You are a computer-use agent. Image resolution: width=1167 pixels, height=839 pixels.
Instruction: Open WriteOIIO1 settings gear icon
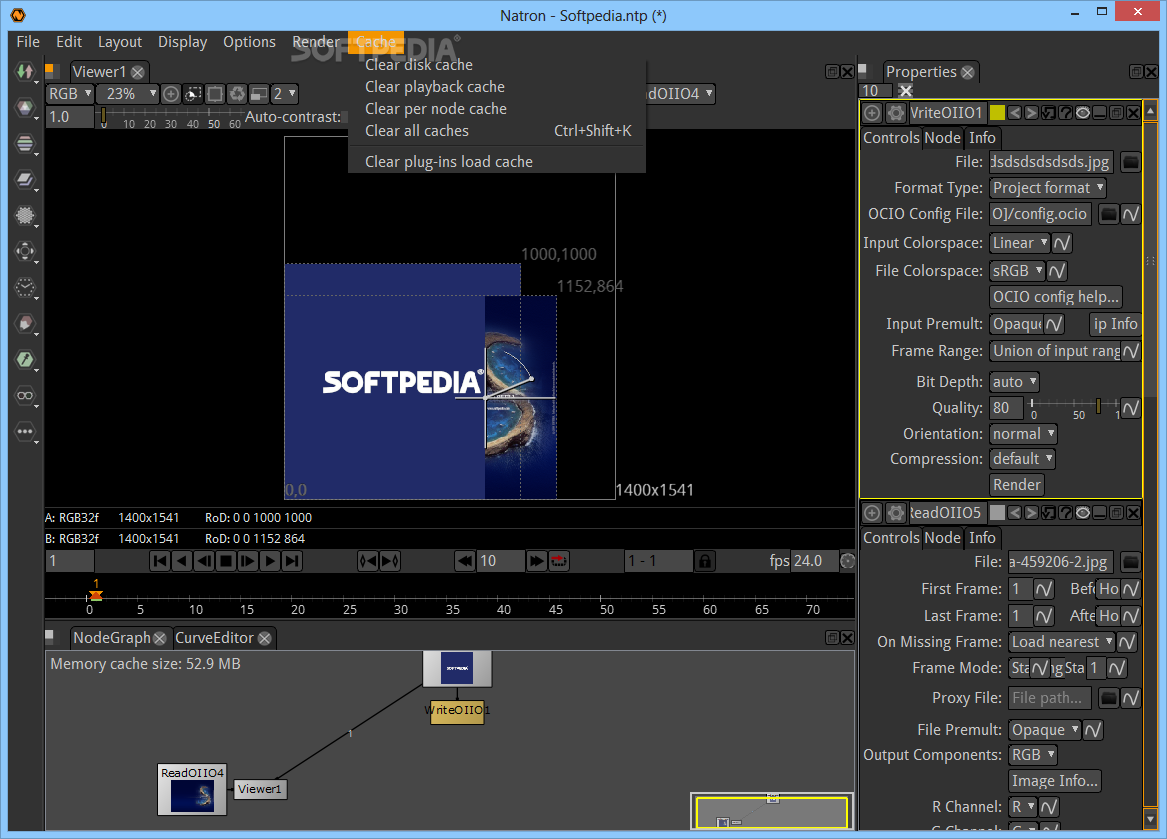click(896, 113)
